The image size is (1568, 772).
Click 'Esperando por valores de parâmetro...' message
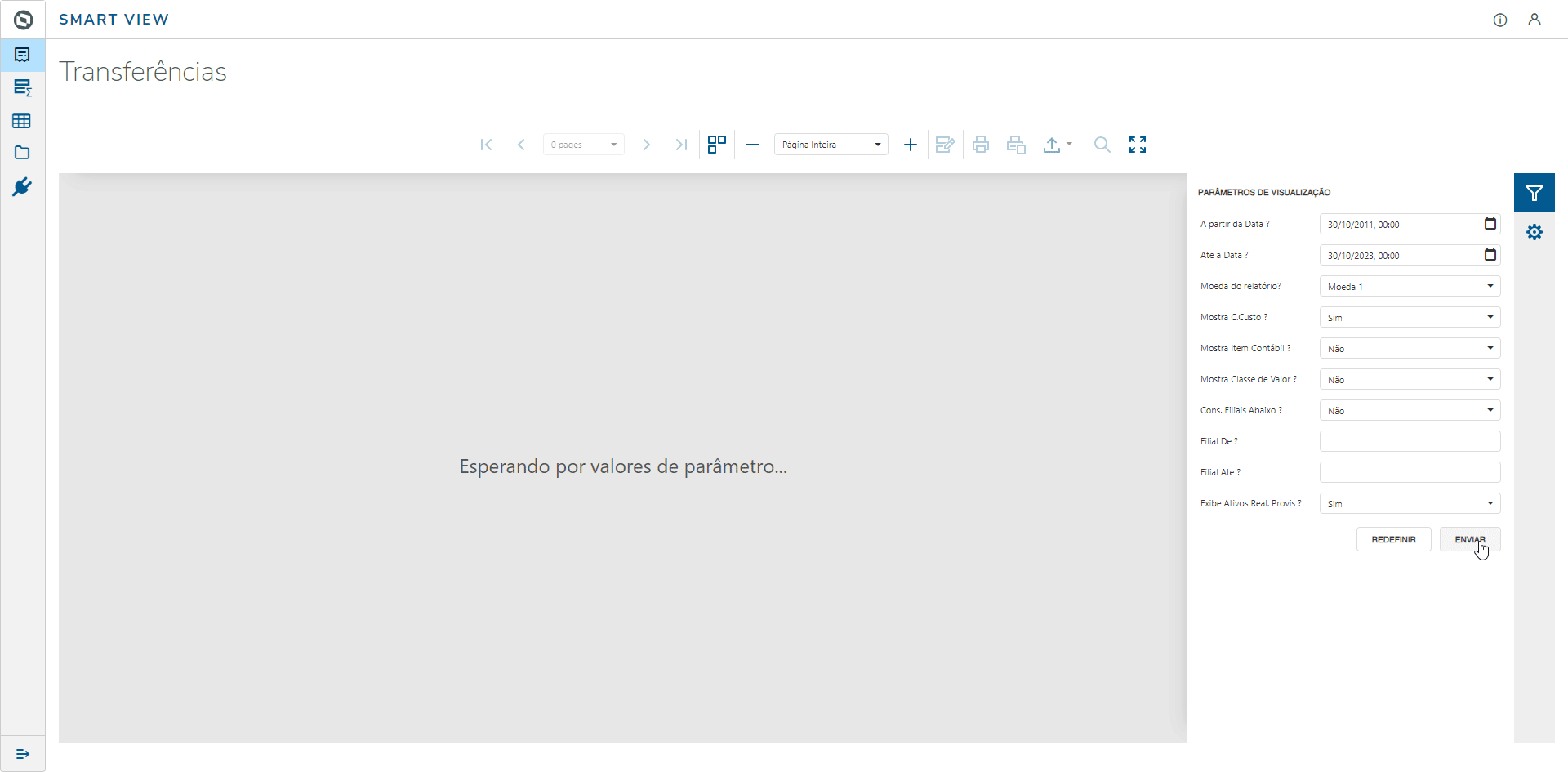tap(623, 466)
